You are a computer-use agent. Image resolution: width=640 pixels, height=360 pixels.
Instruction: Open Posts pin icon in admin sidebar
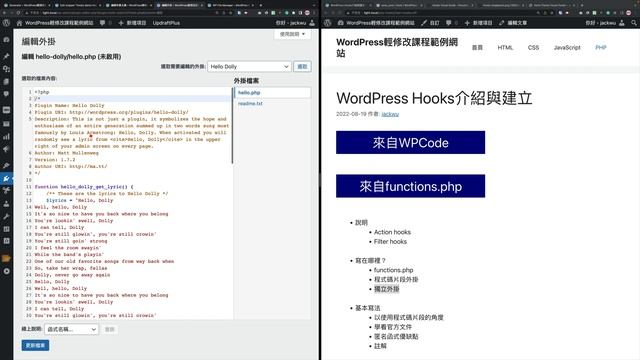click(6, 56)
